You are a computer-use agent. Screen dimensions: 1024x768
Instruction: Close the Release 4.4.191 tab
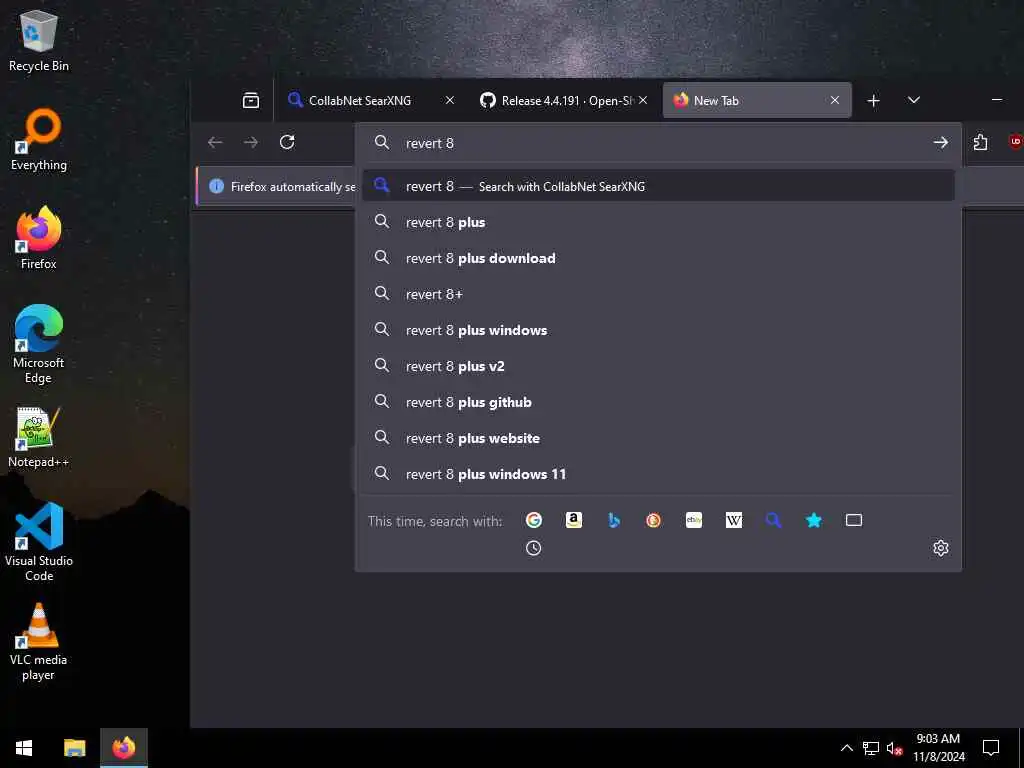(643, 101)
